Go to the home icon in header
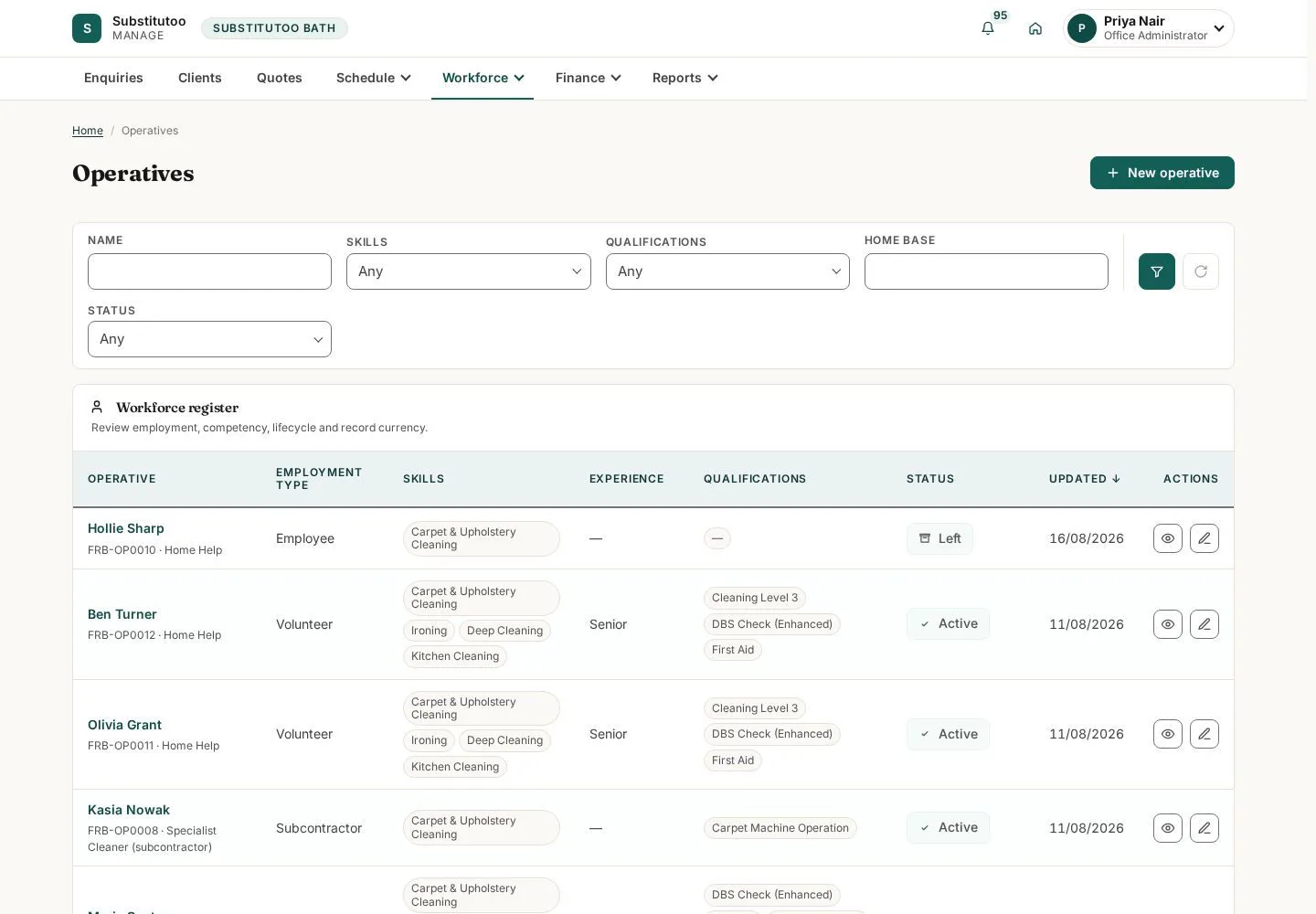1316x914 pixels. click(x=1035, y=28)
